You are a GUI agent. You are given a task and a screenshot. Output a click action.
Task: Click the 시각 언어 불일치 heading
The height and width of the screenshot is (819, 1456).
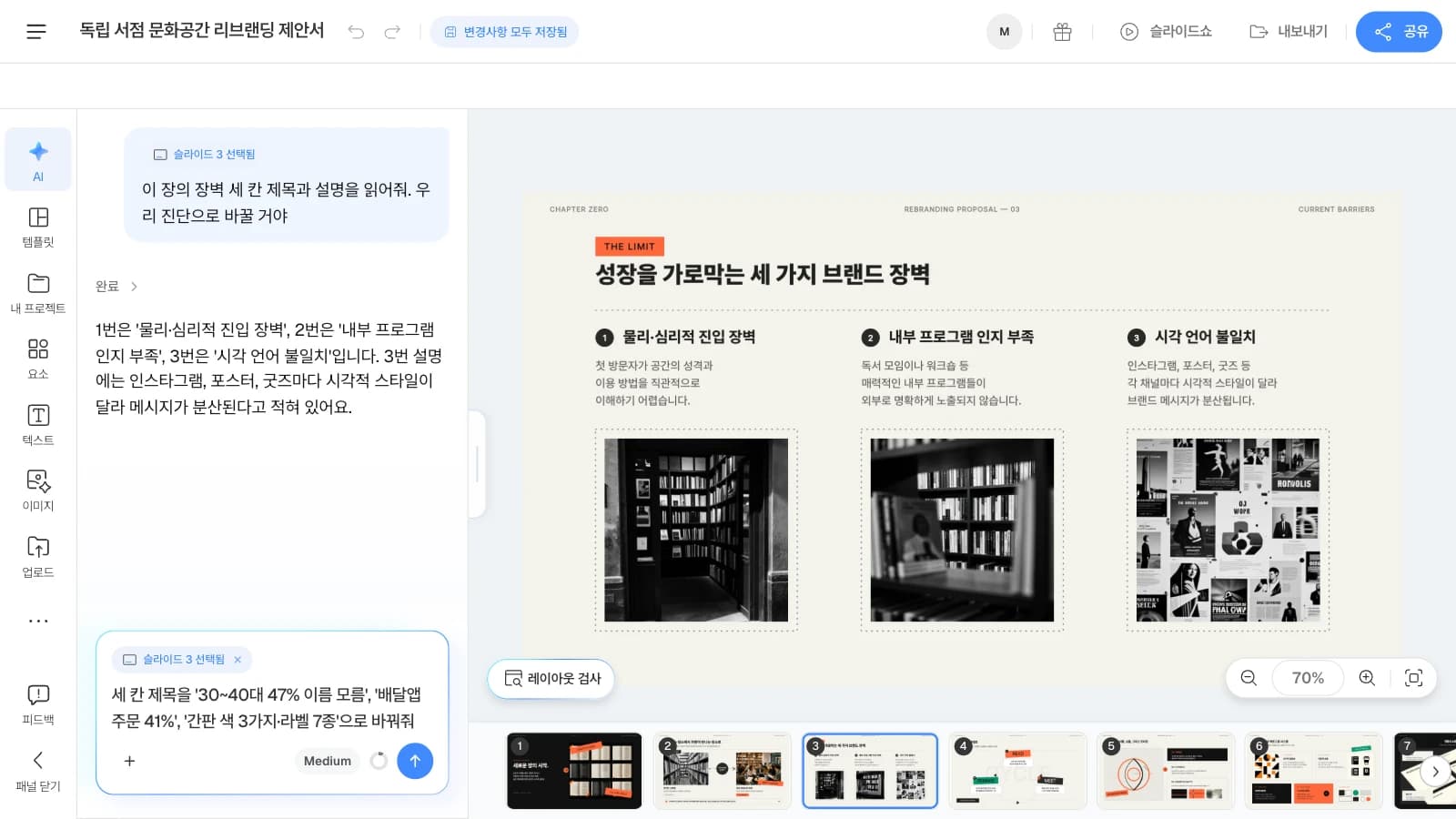click(x=1205, y=337)
